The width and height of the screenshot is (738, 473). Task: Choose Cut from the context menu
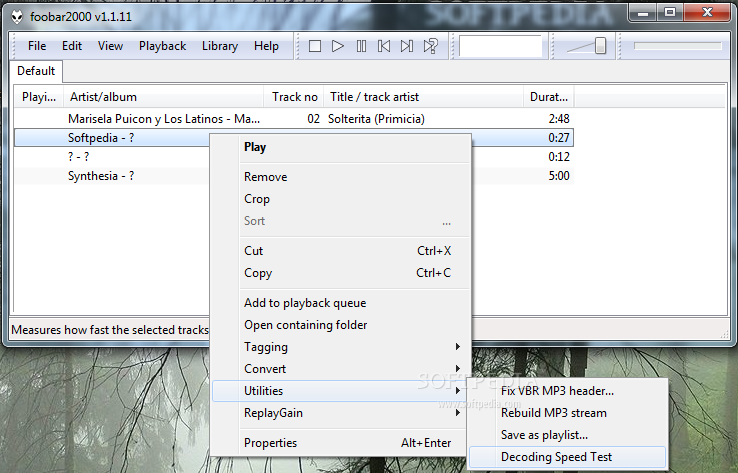click(x=341, y=251)
